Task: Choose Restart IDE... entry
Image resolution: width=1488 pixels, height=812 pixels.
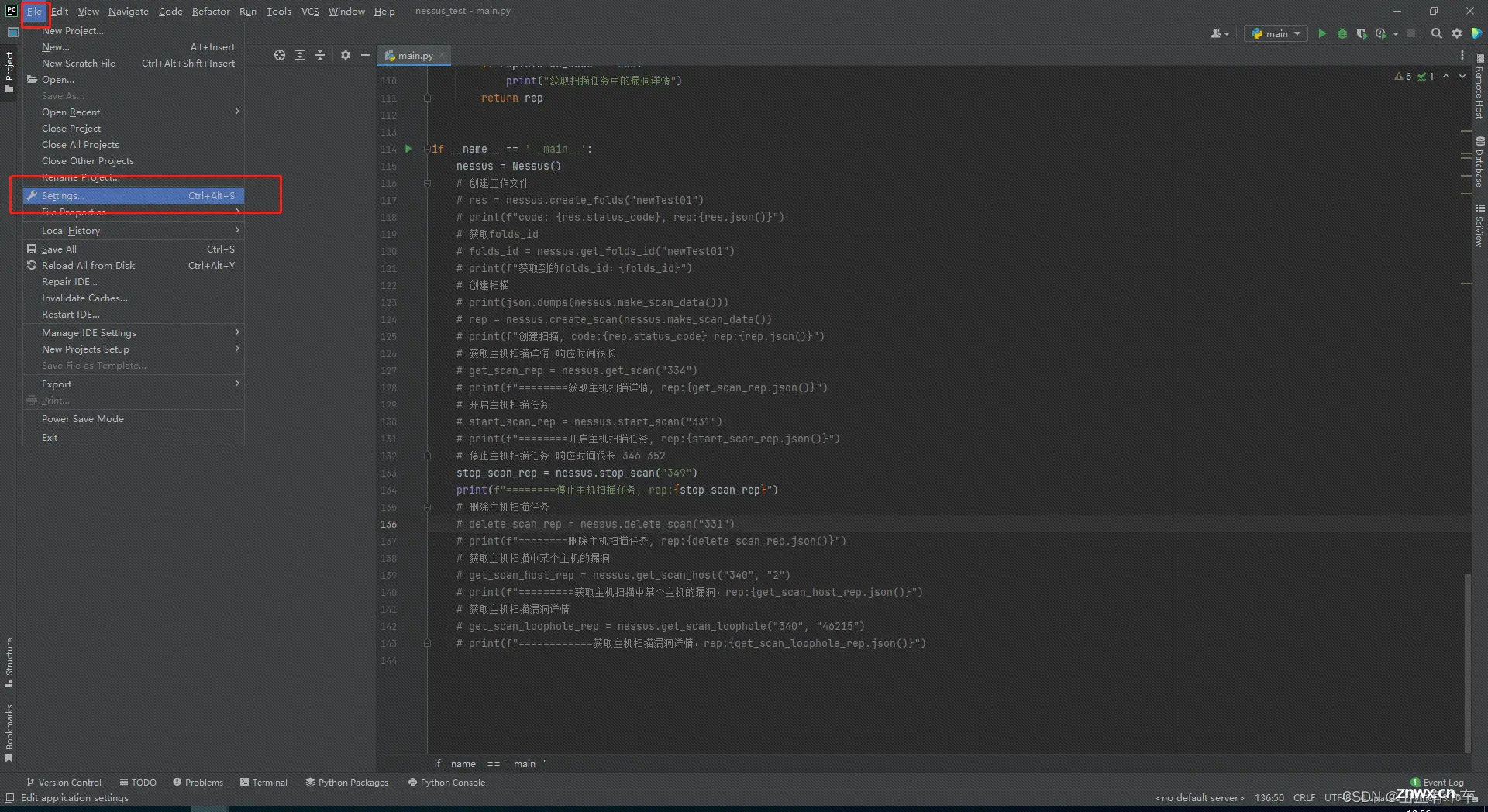Action: click(x=133, y=314)
